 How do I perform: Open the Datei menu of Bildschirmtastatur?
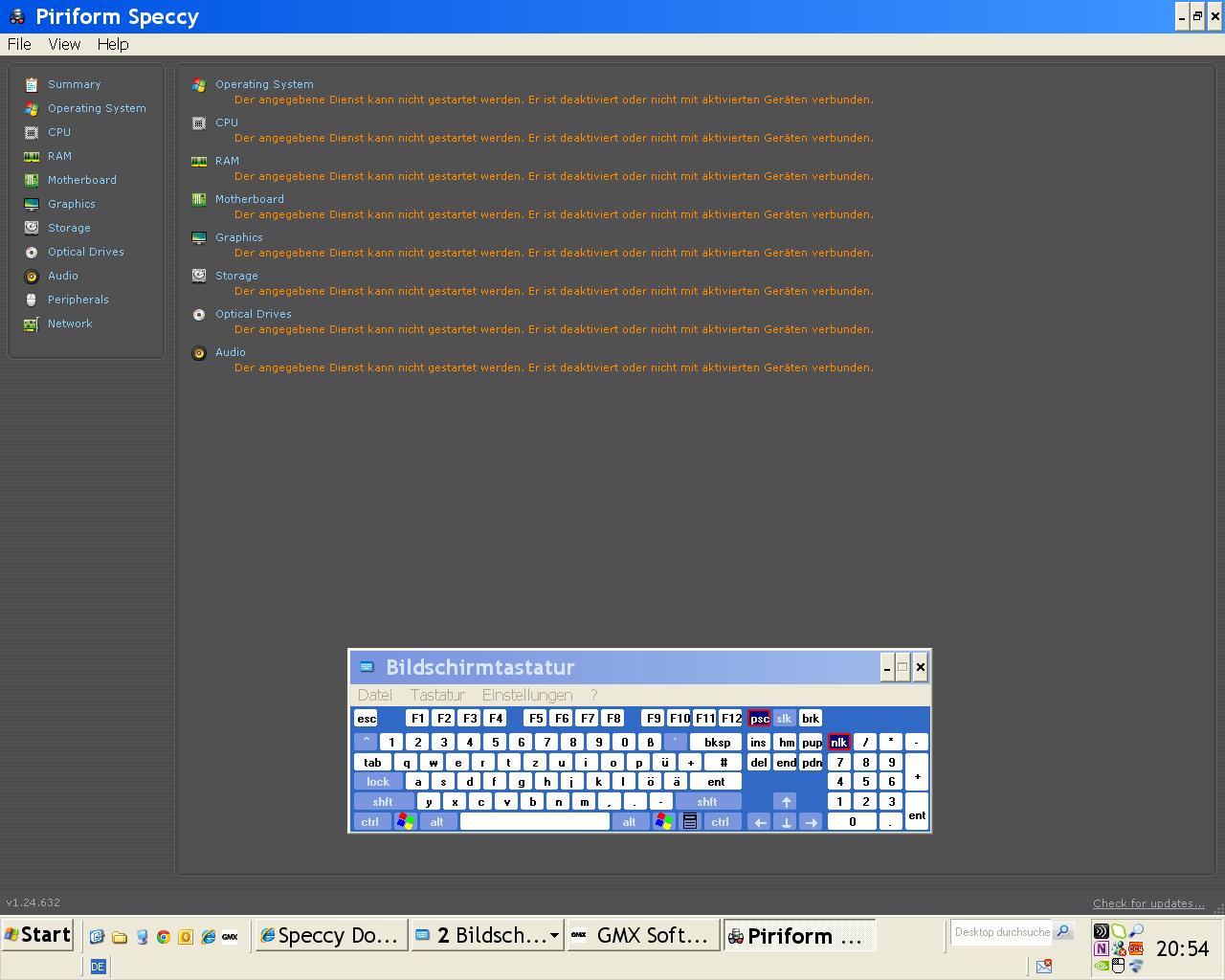tap(375, 695)
